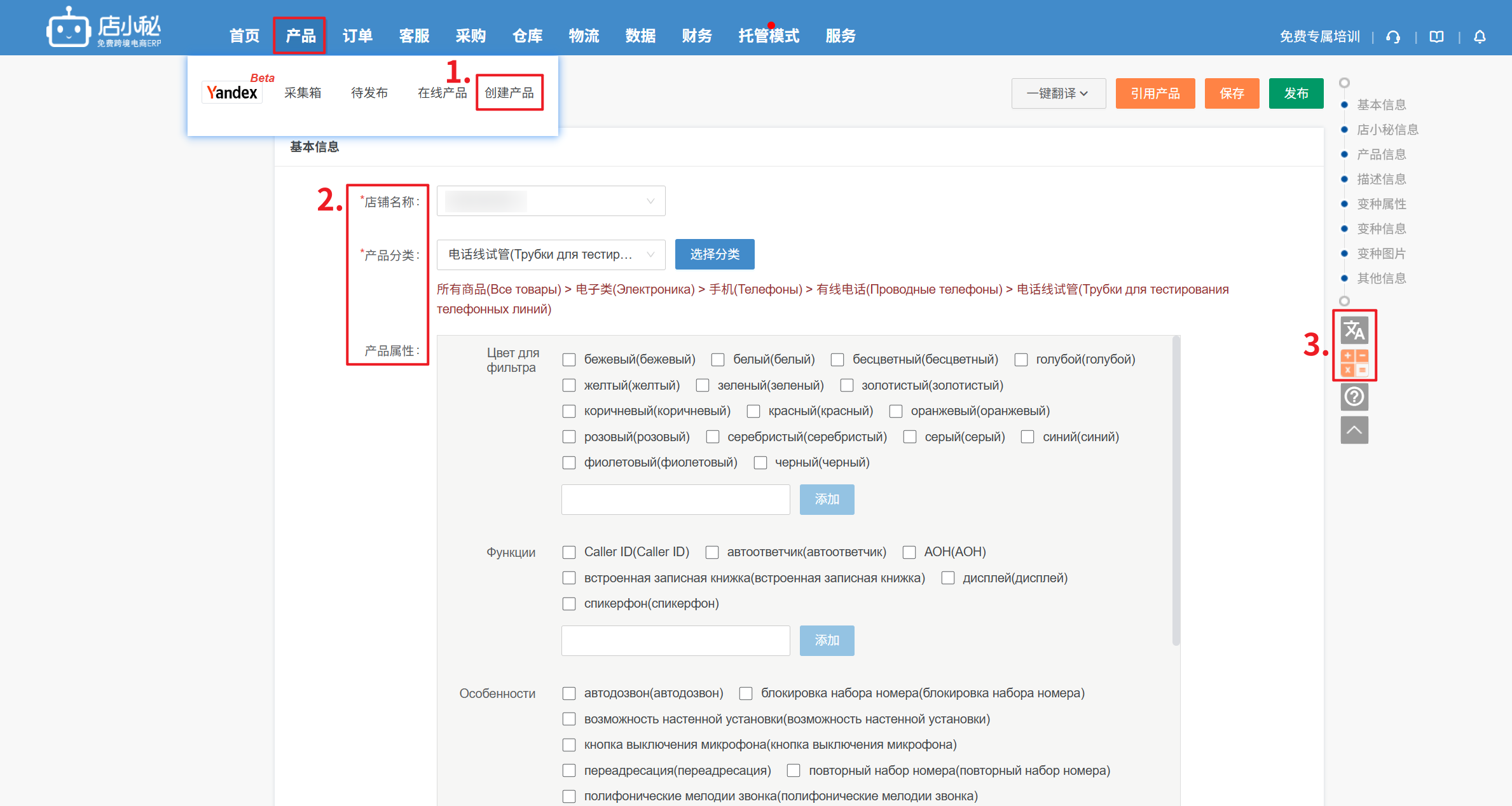Open the 产品分类 category dropdown

[551, 255]
